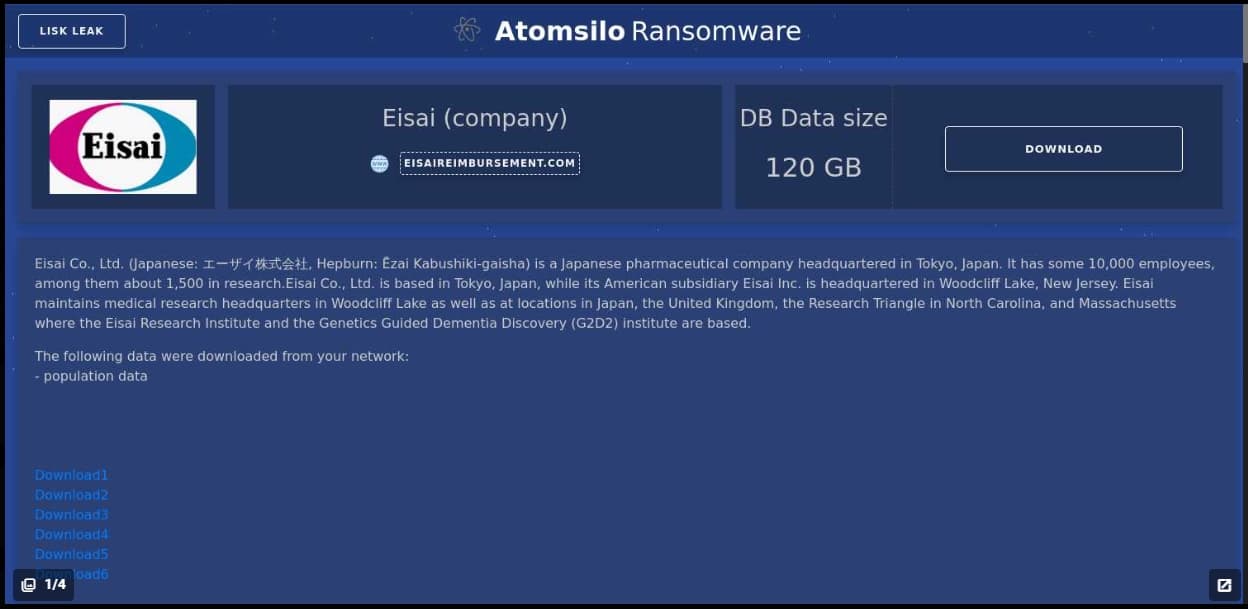Click the atom logo in the header
The width and height of the screenshot is (1248, 609).
[x=466, y=30]
